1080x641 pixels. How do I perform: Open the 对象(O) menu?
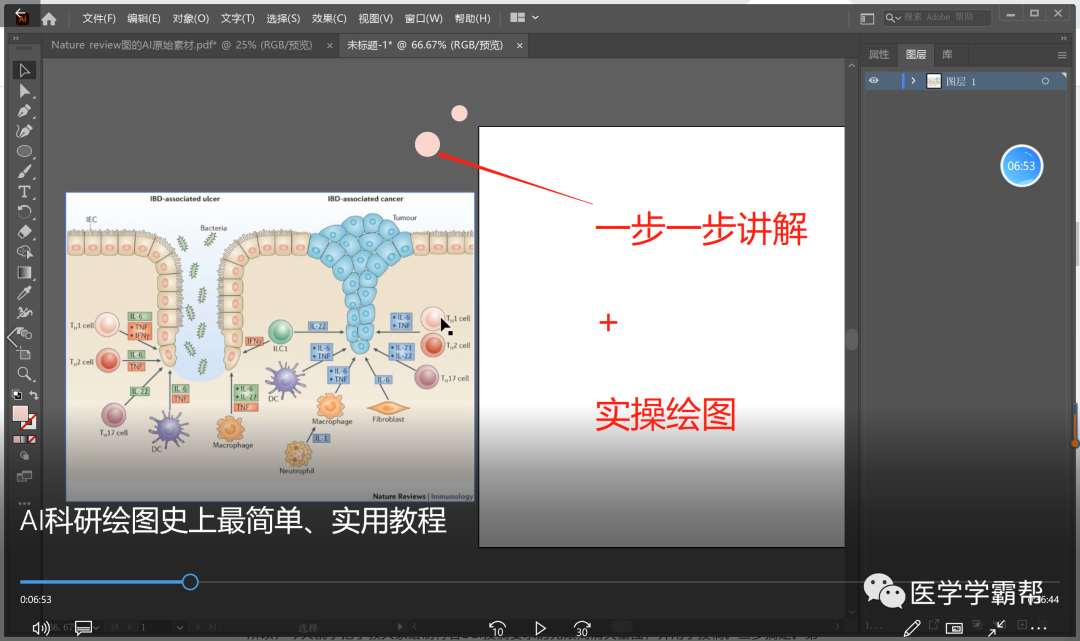pyautogui.click(x=191, y=19)
